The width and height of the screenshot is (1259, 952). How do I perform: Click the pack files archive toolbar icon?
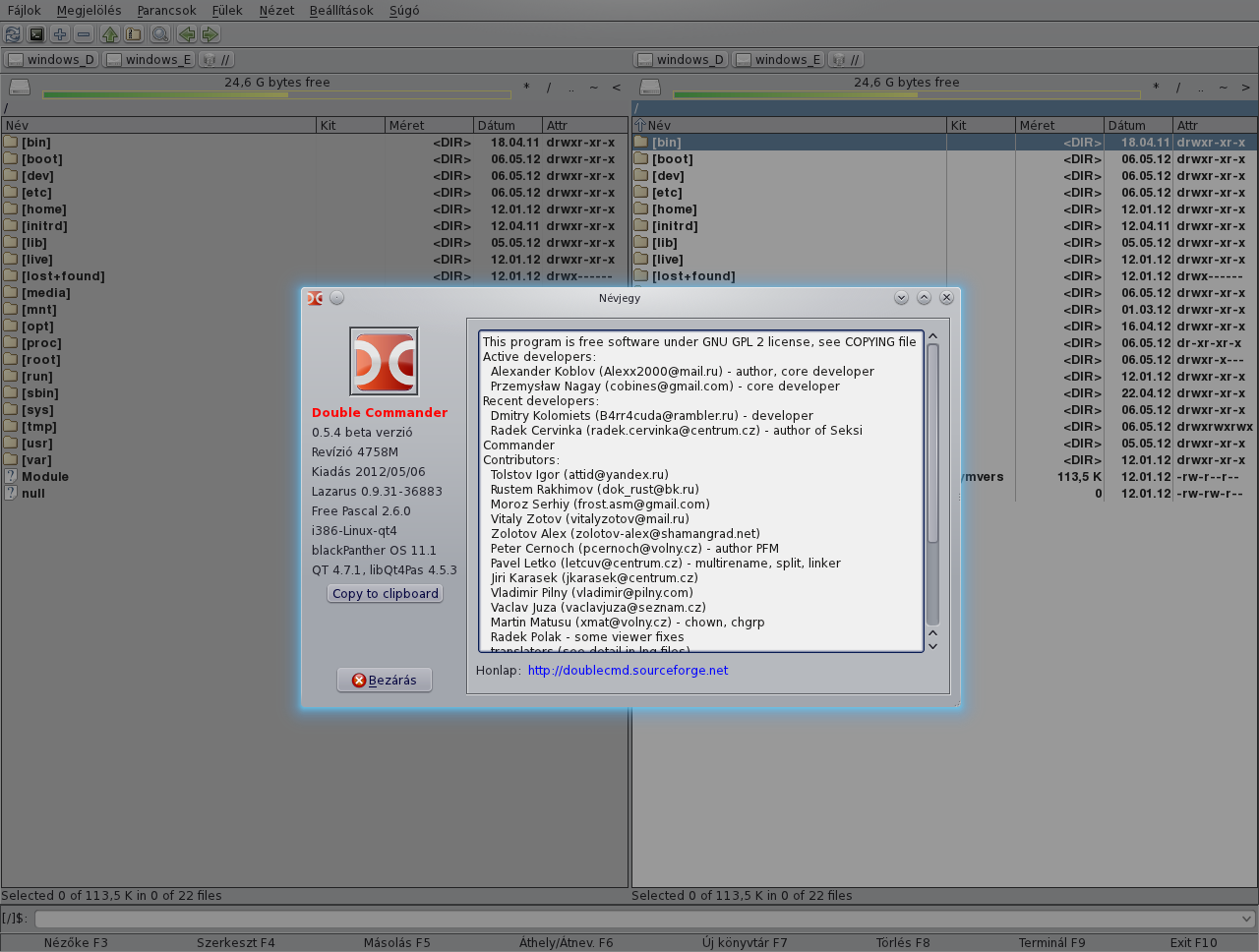click(134, 34)
